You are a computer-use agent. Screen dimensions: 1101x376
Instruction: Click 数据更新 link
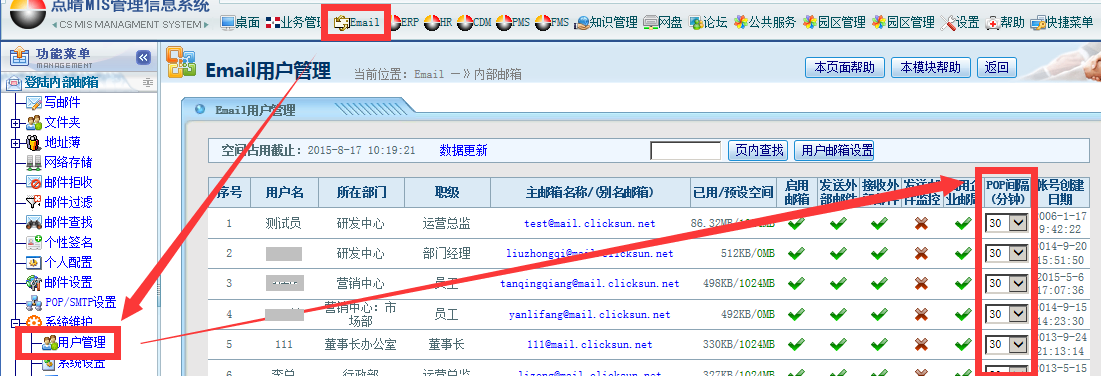[x=463, y=150]
